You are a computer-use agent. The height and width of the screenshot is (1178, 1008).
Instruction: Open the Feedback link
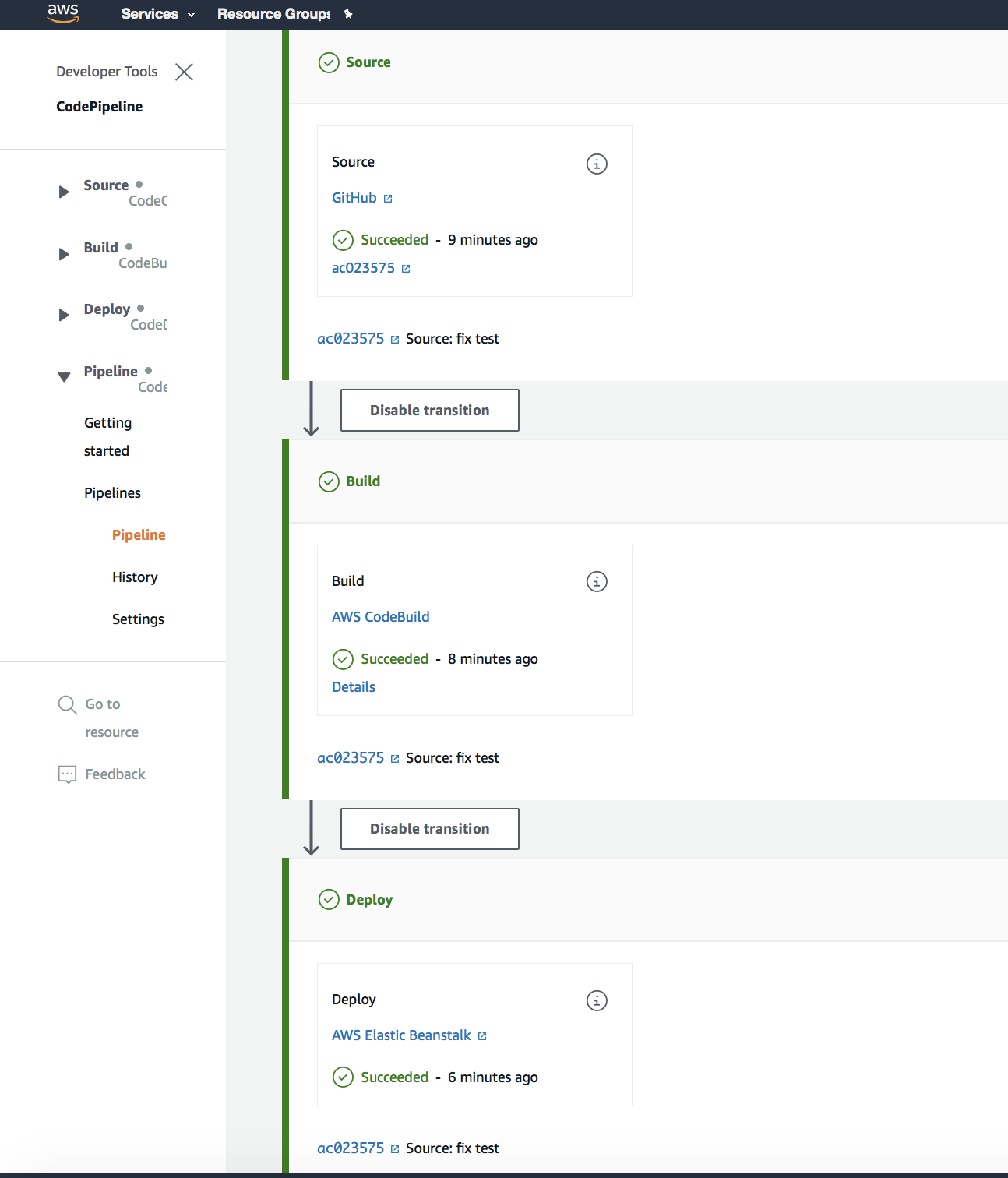(115, 774)
